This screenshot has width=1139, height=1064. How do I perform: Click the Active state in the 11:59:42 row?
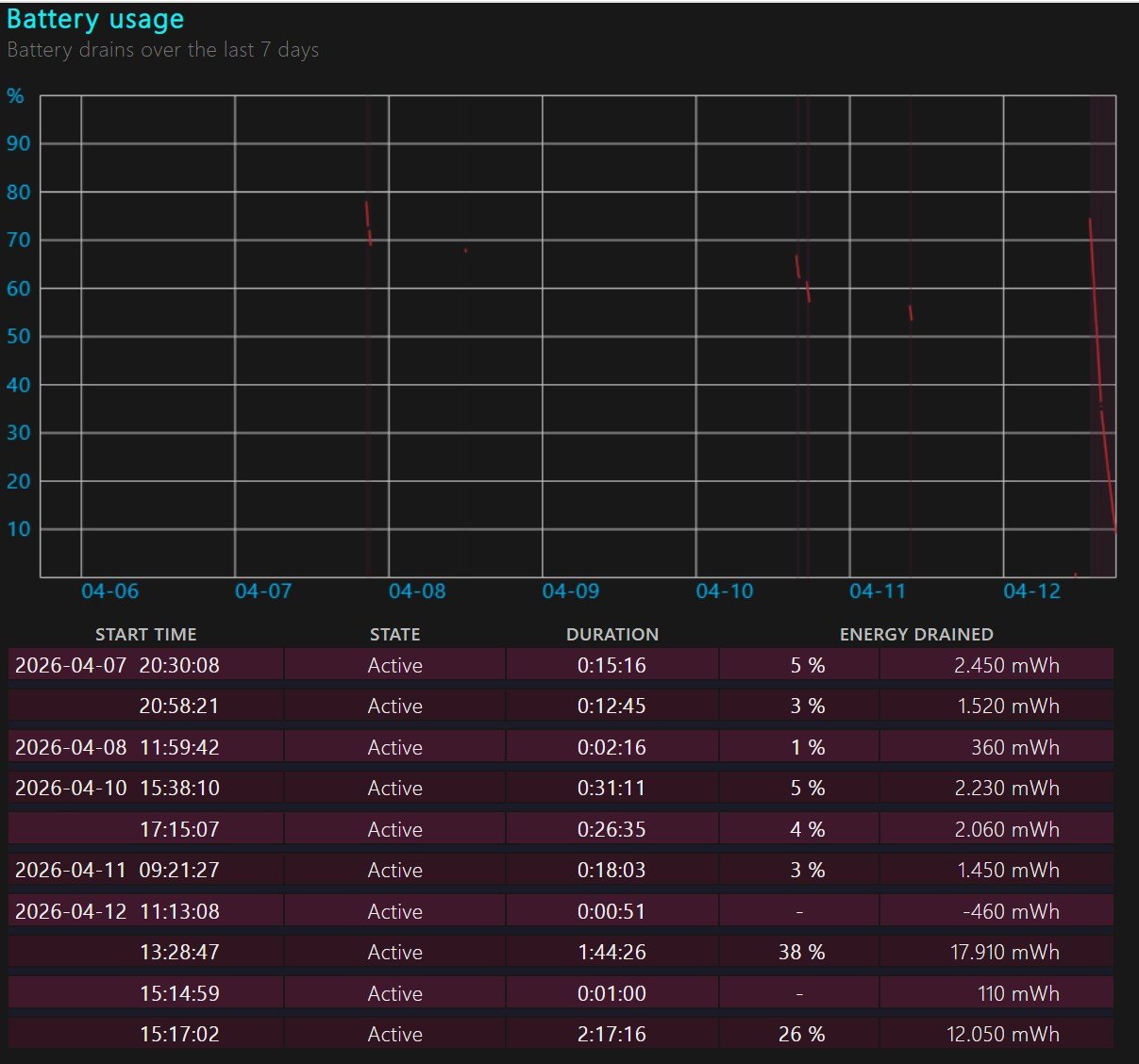click(395, 747)
